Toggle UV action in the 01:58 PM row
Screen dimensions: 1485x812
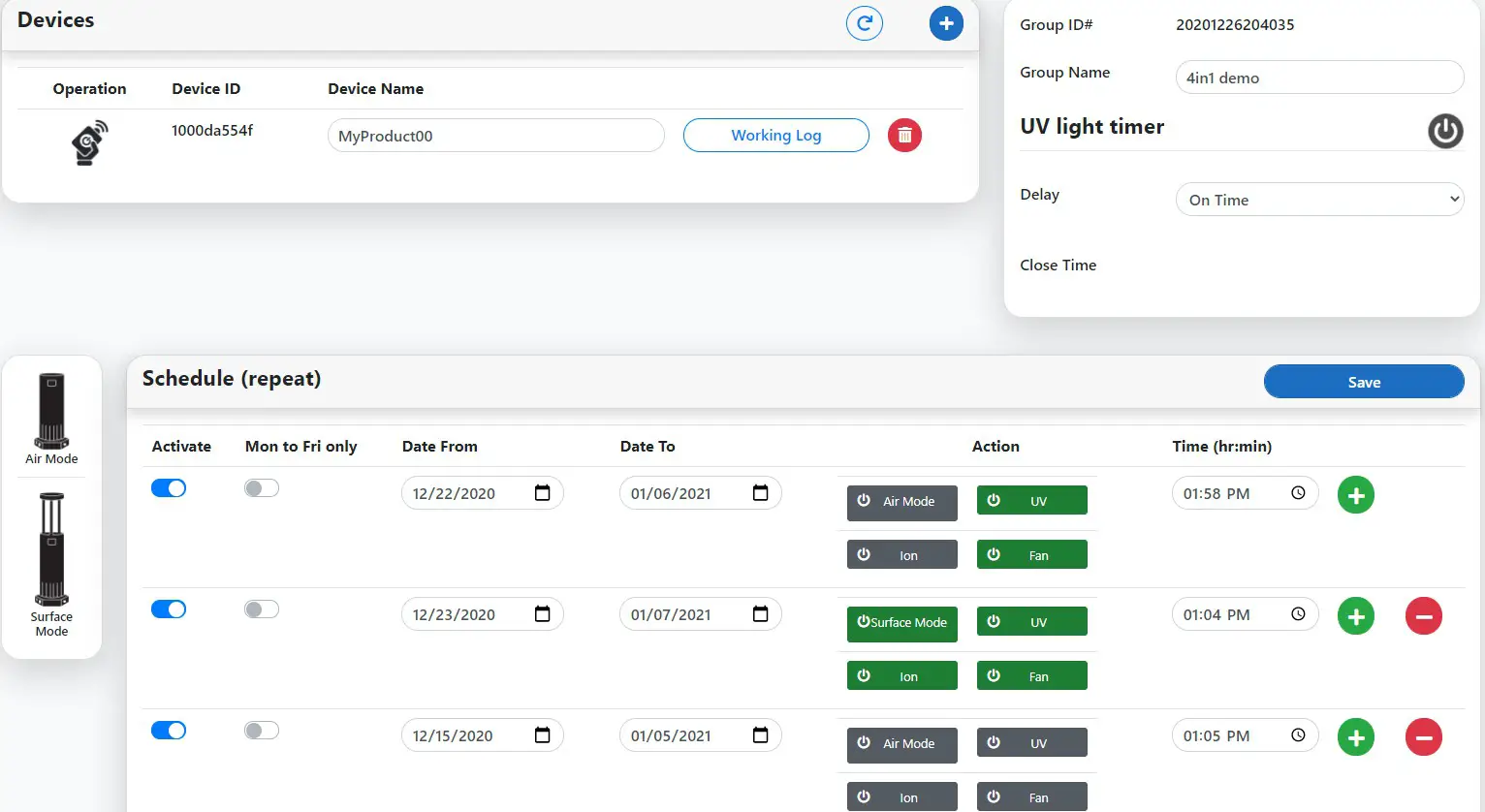[1032, 501]
